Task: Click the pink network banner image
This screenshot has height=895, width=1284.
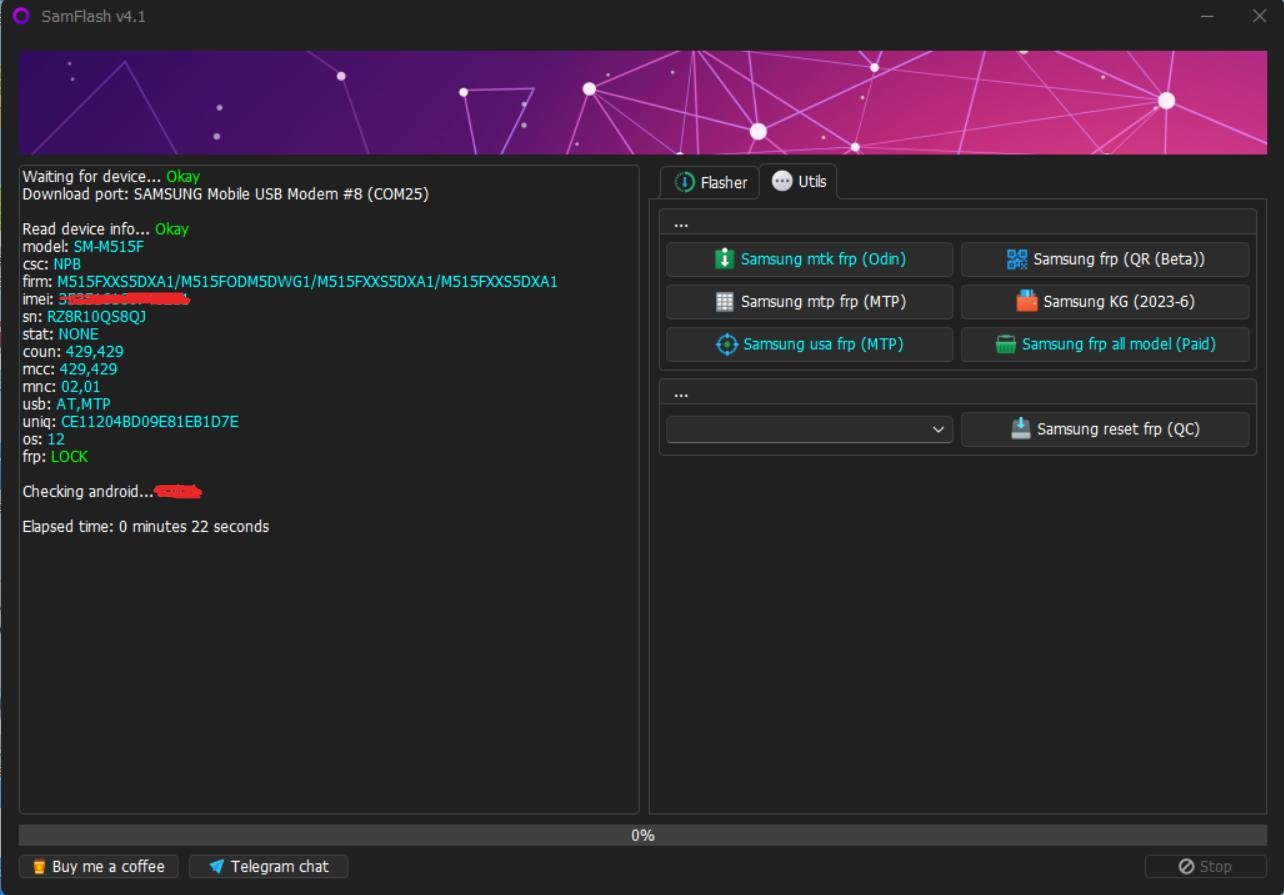Action: click(x=642, y=102)
